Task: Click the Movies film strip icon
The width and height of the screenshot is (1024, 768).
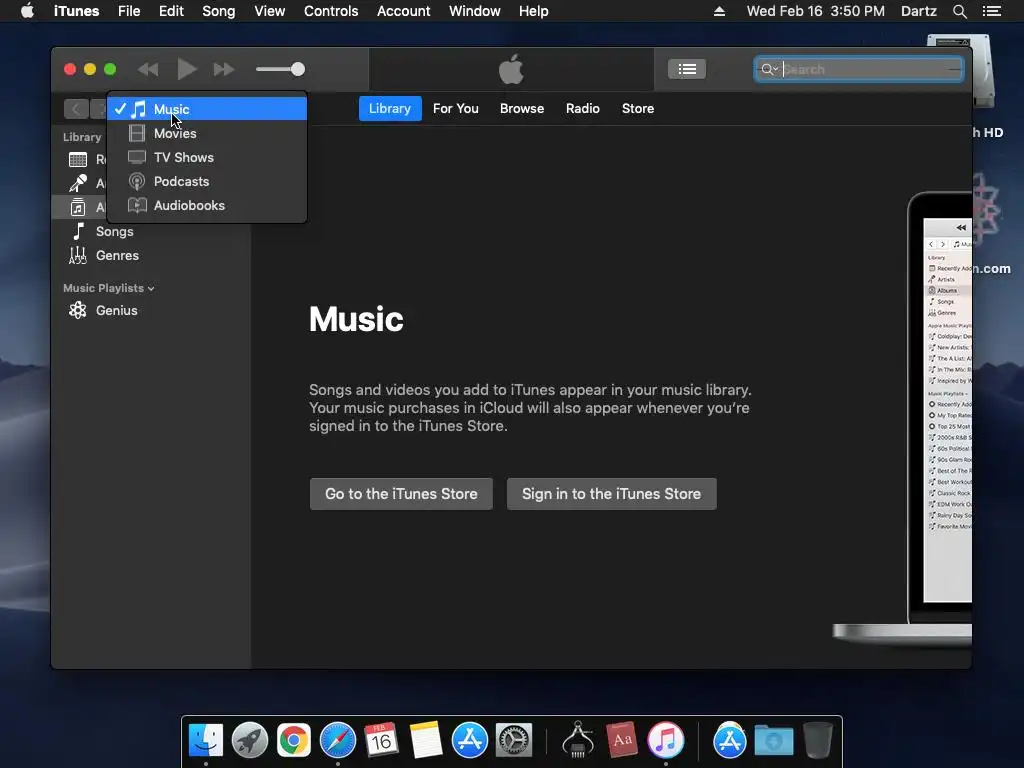Action: (137, 133)
